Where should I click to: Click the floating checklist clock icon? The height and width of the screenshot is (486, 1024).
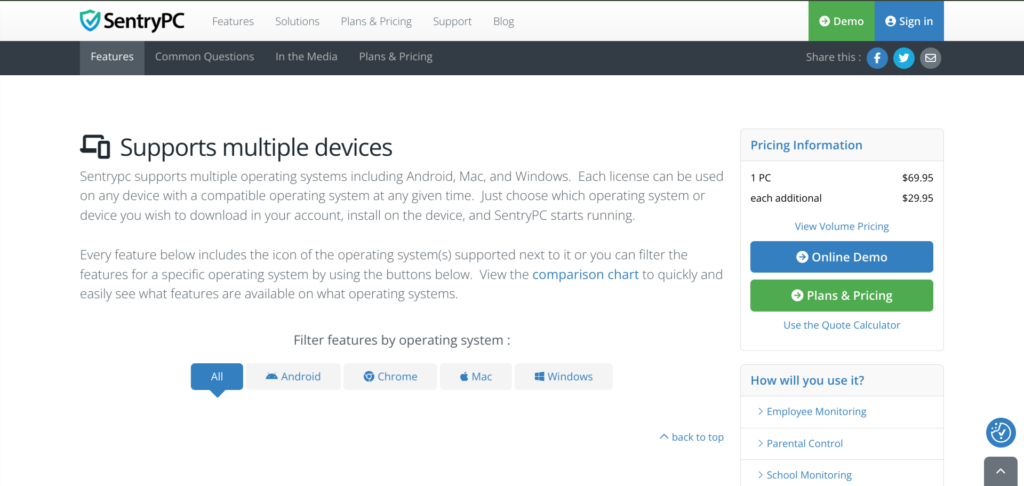[x=1000, y=432]
